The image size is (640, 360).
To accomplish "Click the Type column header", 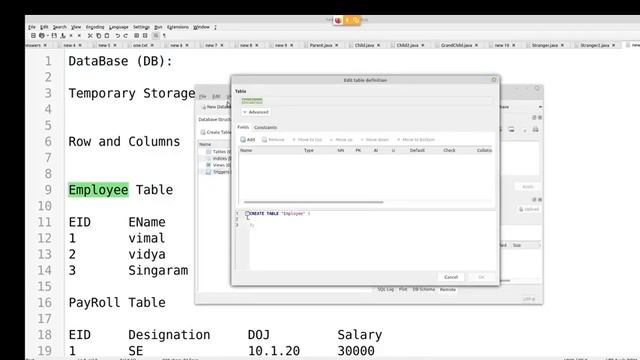I will coord(309,151).
